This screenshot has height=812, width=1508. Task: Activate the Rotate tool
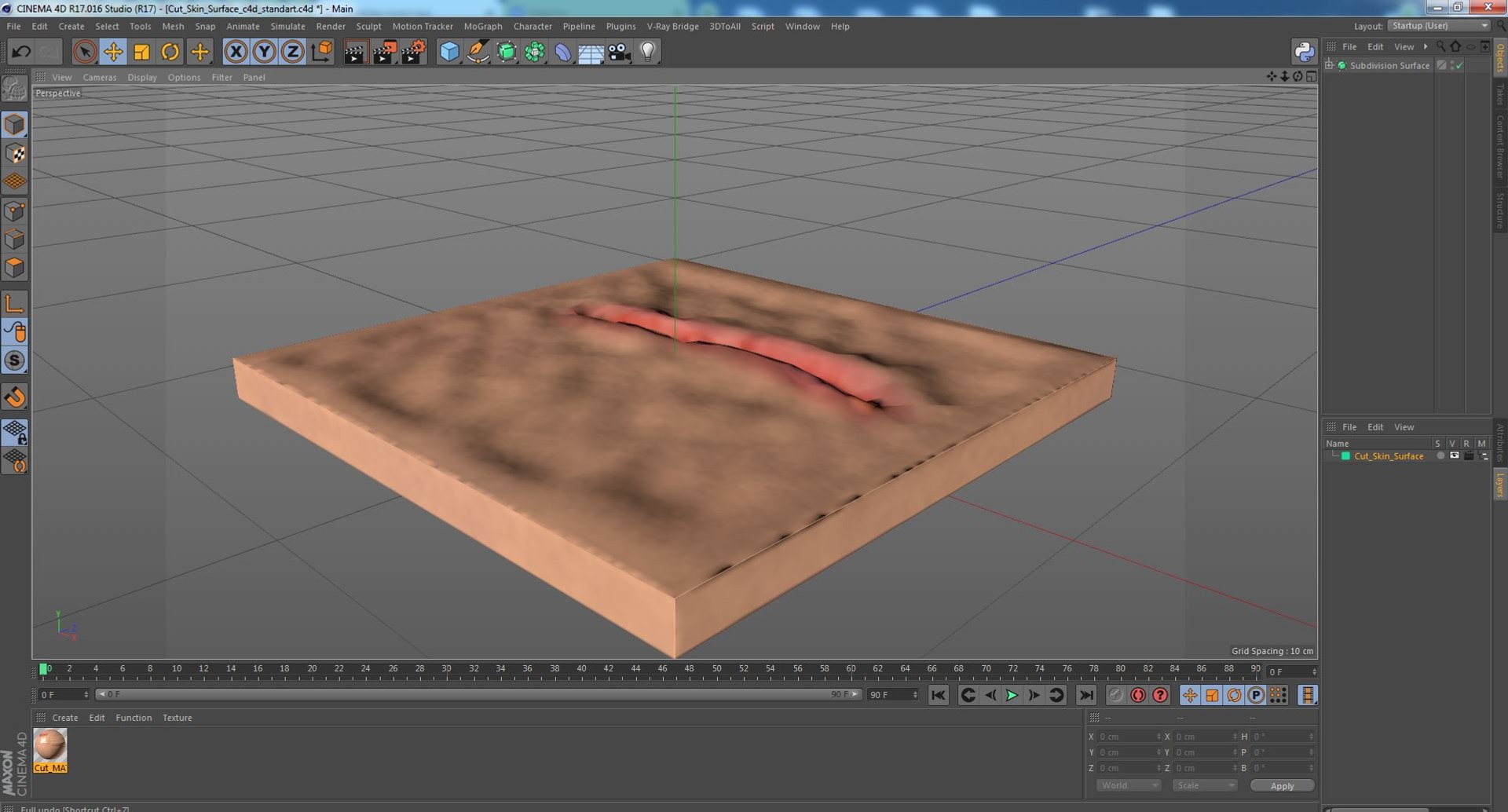[x=170, y=53]
